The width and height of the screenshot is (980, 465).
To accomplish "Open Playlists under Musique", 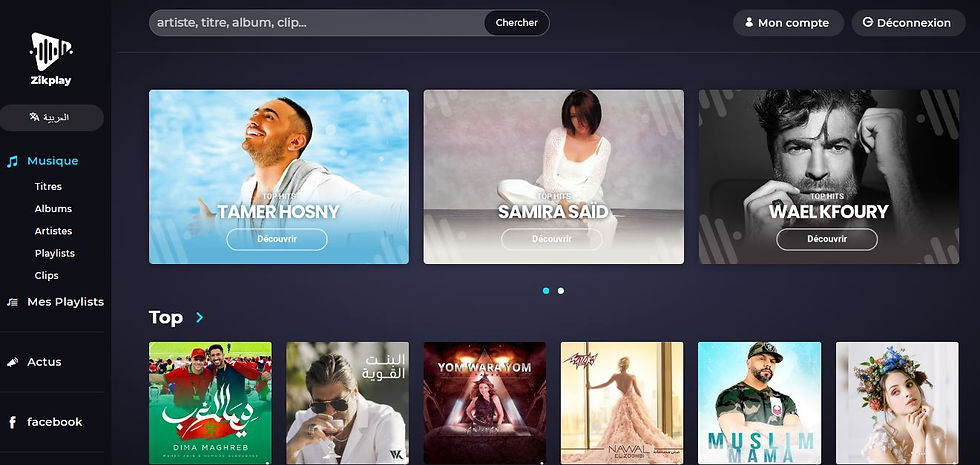I will pos(55,253).
